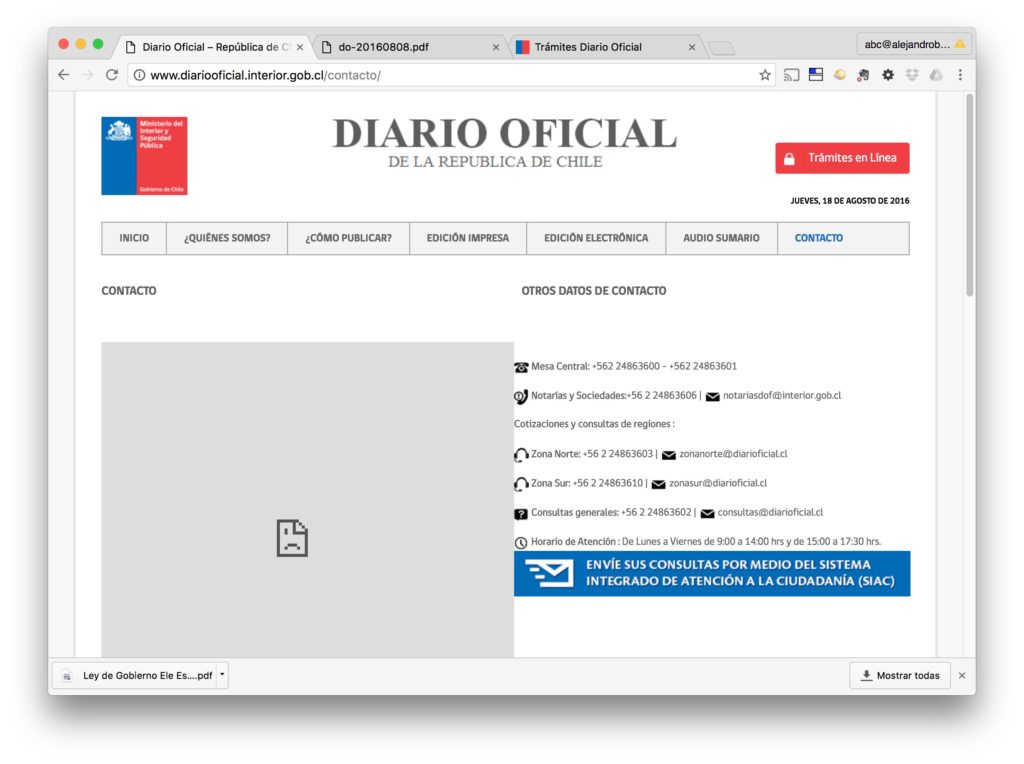
Task: Open the dropdown arrow for downloaded PDF
Action: [x=222, y=675]
